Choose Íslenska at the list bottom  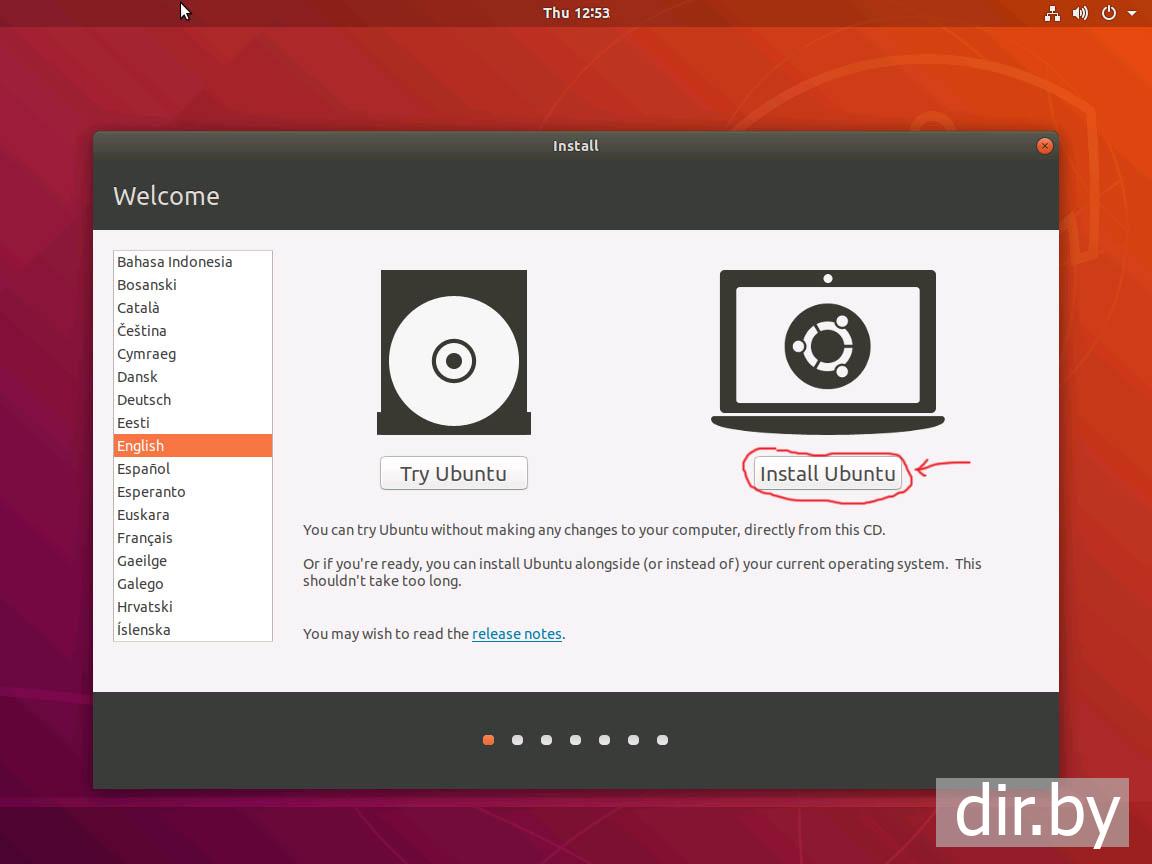pos(144,630)
